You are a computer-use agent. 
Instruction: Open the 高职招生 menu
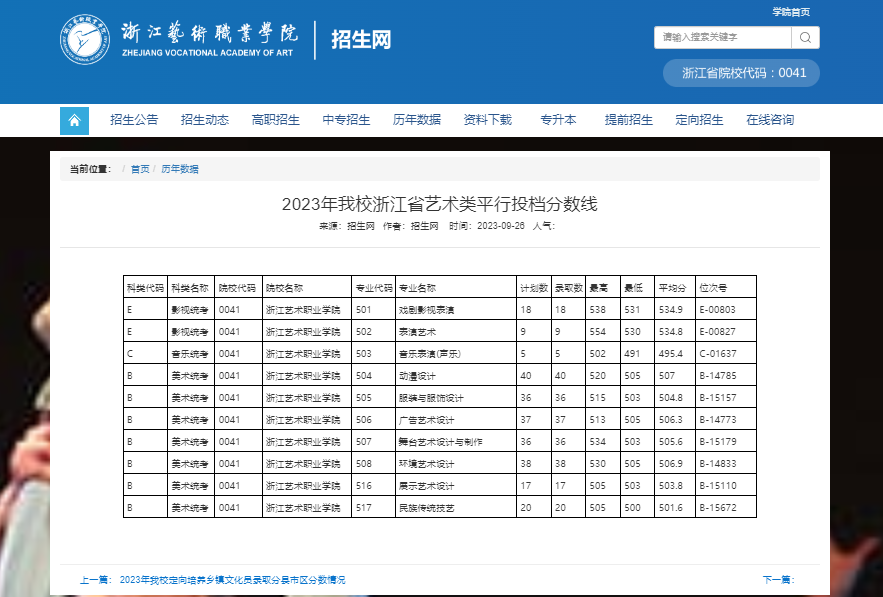[x=275, y=120]
